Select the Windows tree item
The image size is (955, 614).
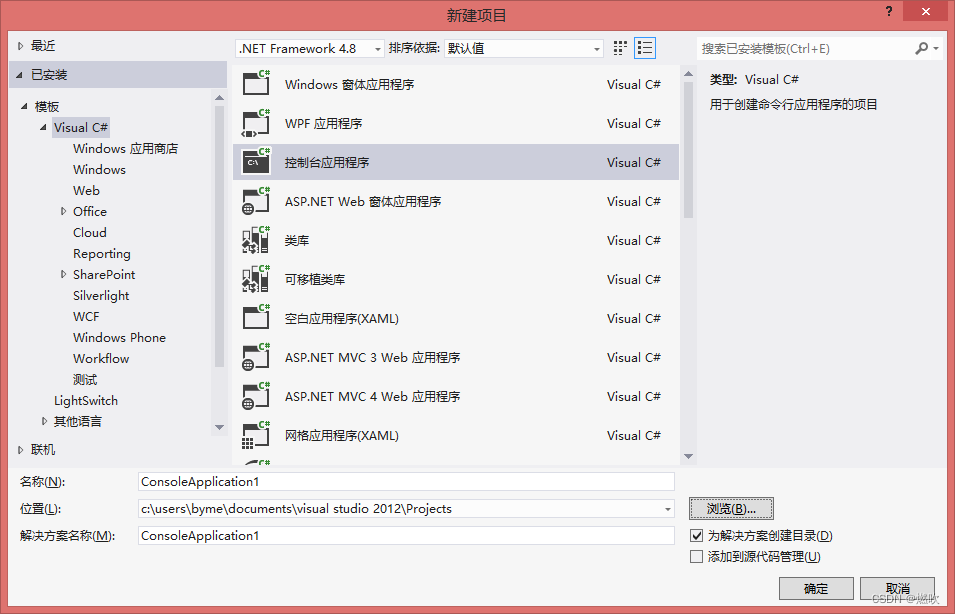[x=99, y=169]
